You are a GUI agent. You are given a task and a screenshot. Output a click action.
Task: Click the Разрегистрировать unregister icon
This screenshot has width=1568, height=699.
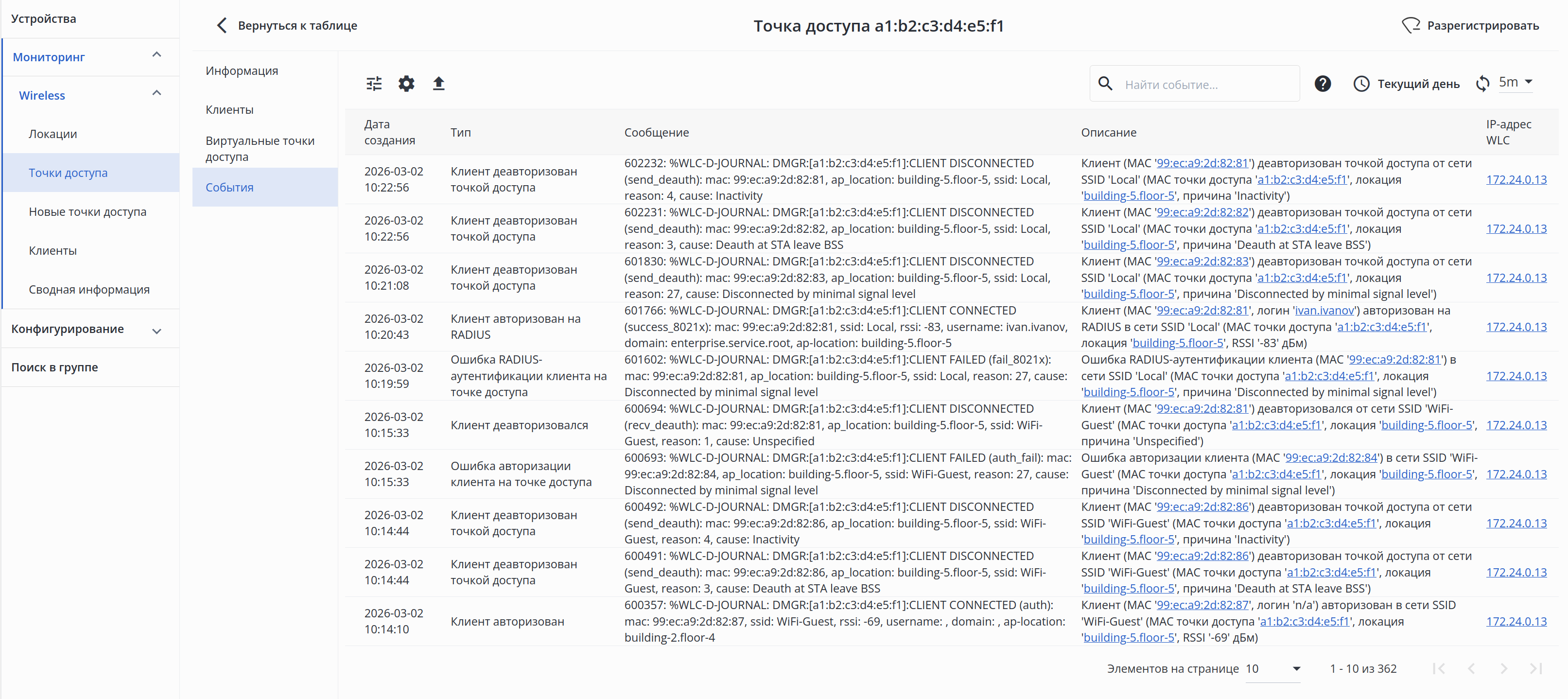click(1411, 26)
